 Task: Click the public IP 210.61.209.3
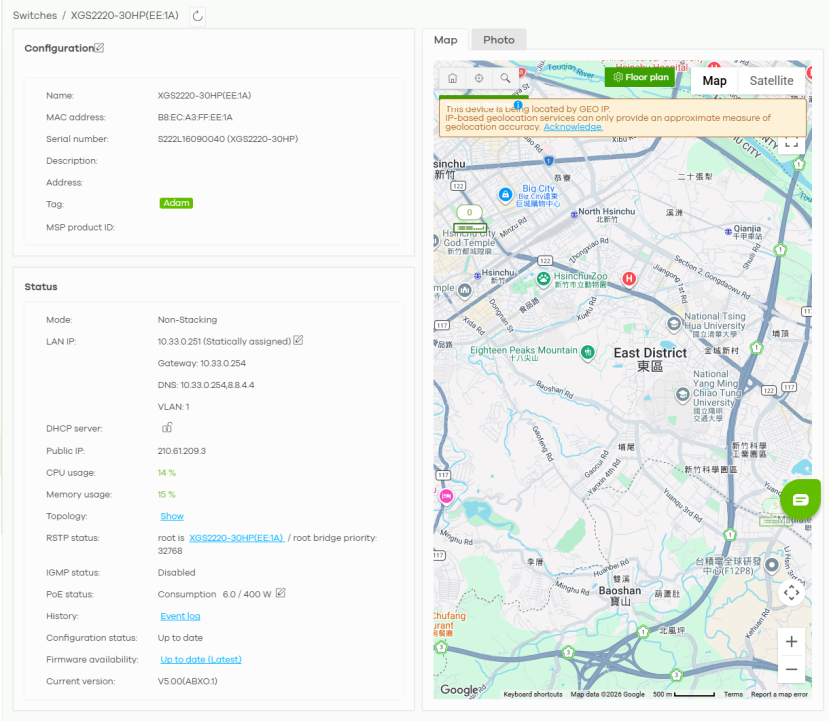[x=182, y=451]
